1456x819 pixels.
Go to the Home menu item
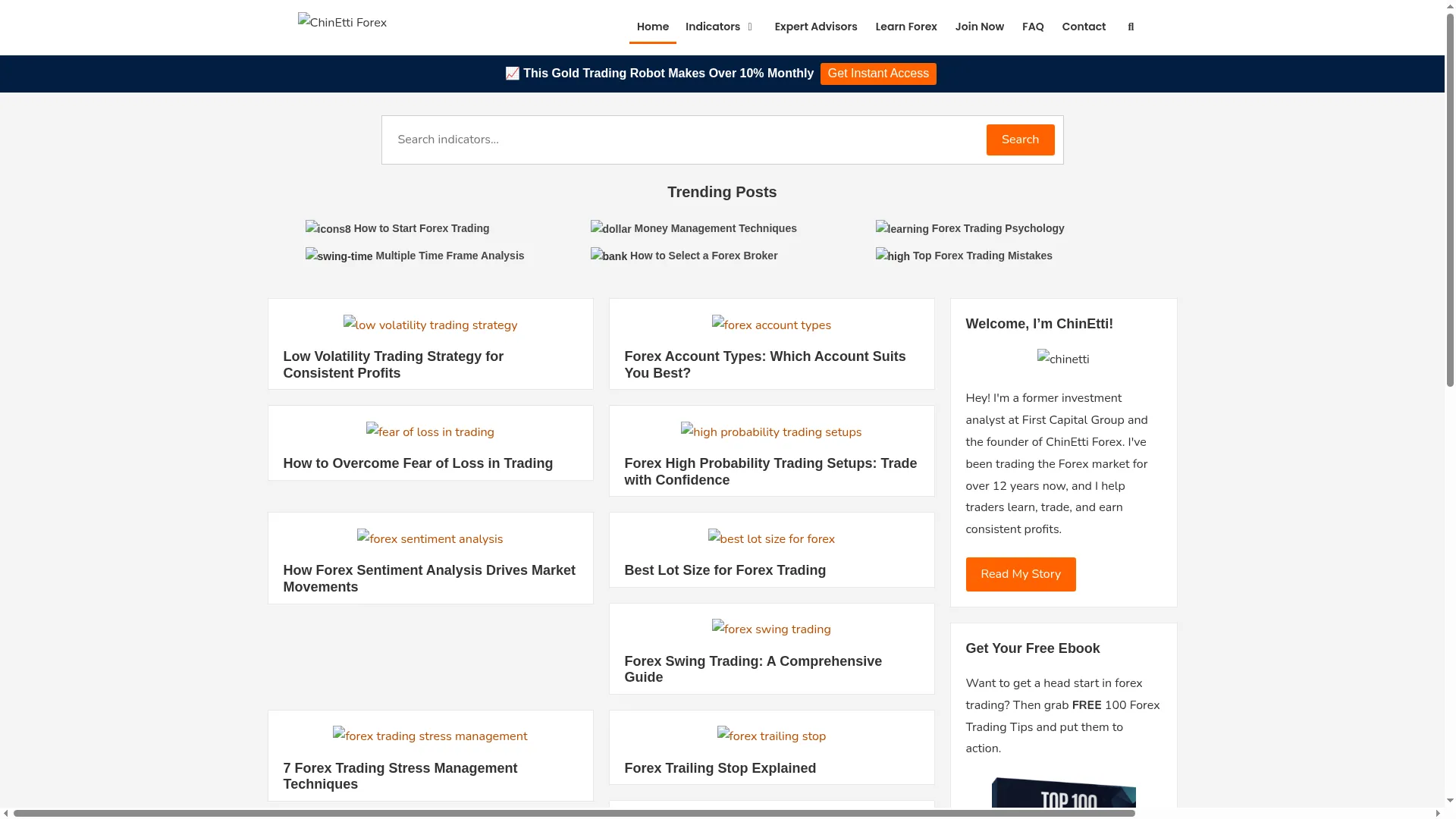[653, 27]
